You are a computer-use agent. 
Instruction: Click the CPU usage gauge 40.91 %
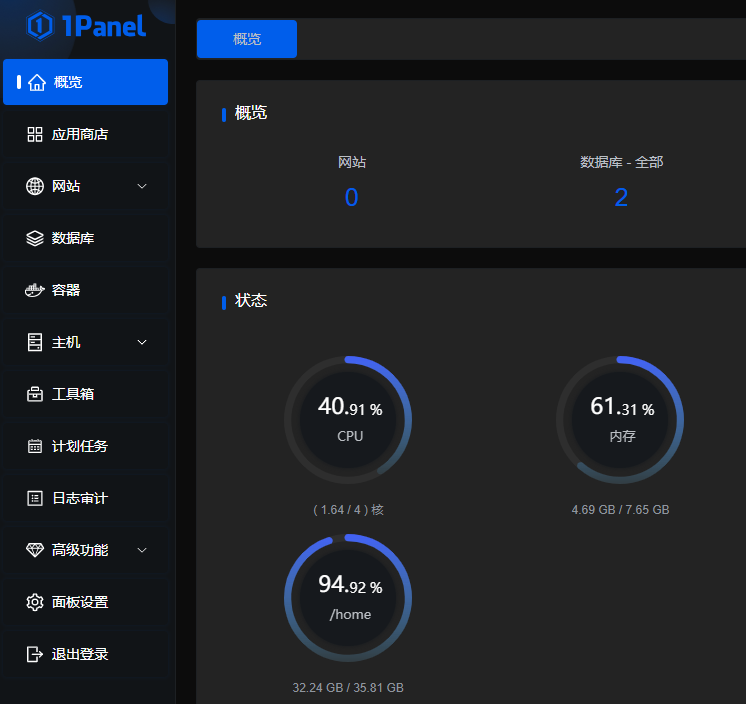(348, 420)
